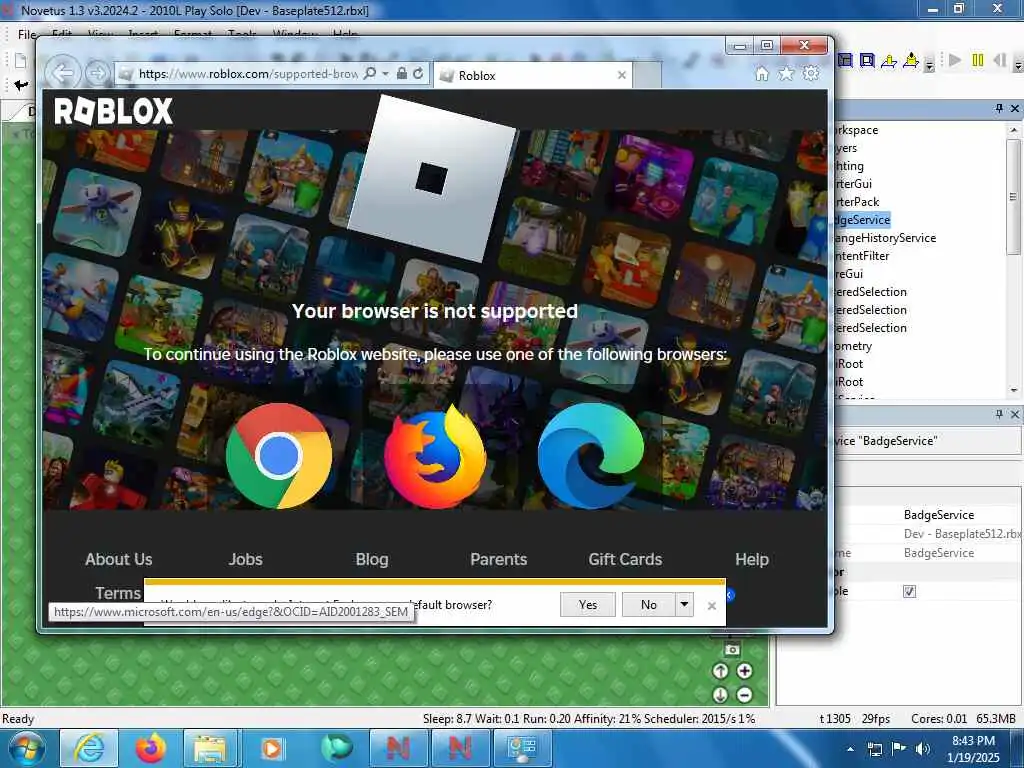Screen dimensions: 1024x768
Task: Open toolbar overflow arrow after flame icon
Action: pyautogui.click(x=929, y=65)
